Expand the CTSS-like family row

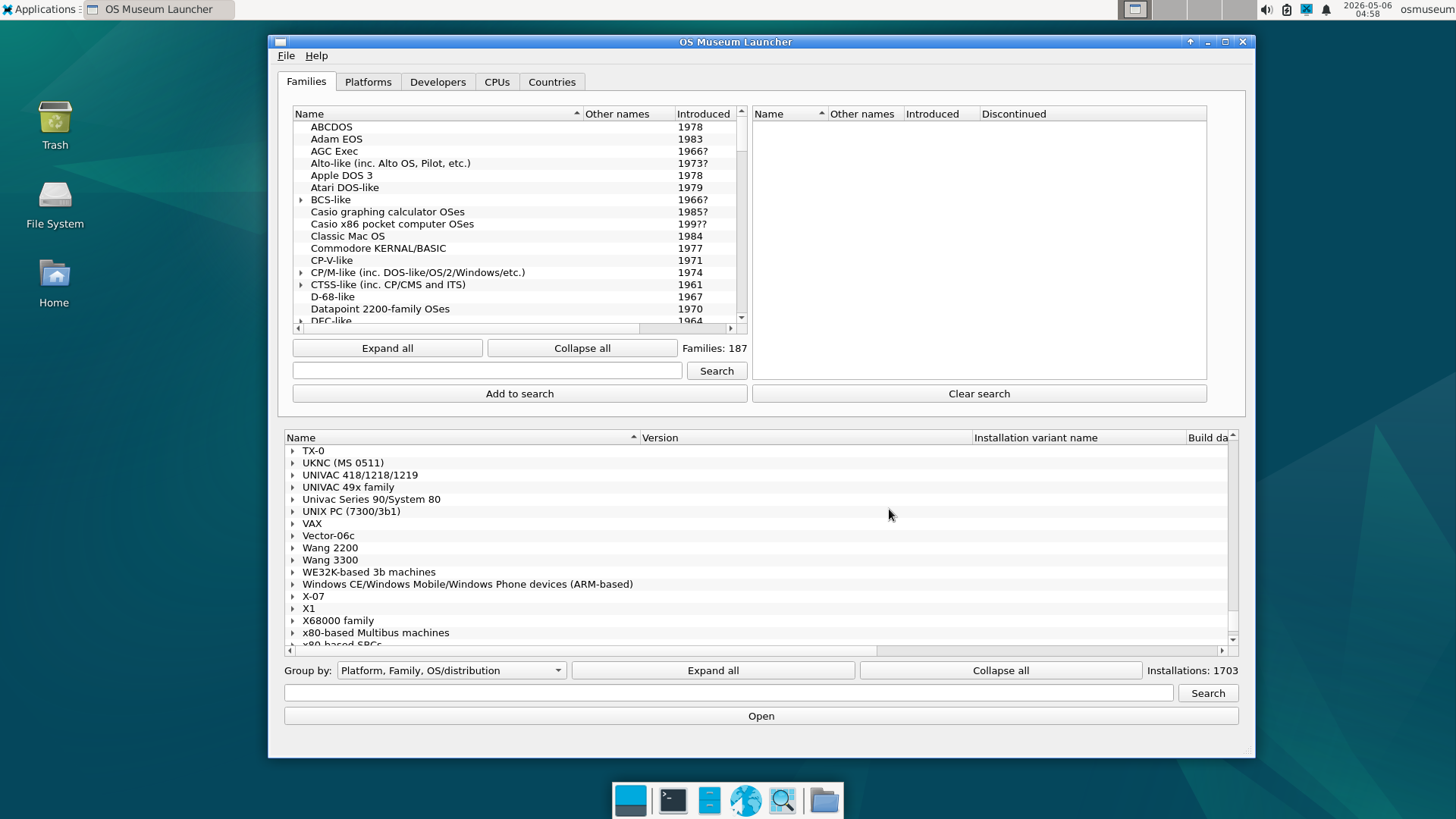[x=301, y=285]
